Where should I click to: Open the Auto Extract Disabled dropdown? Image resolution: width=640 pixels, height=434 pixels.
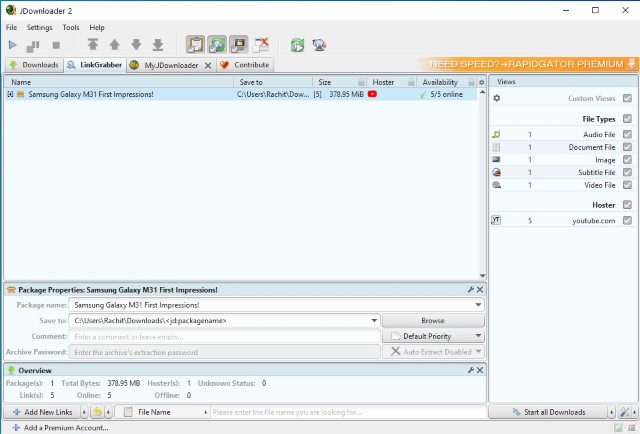click(433, 352)
